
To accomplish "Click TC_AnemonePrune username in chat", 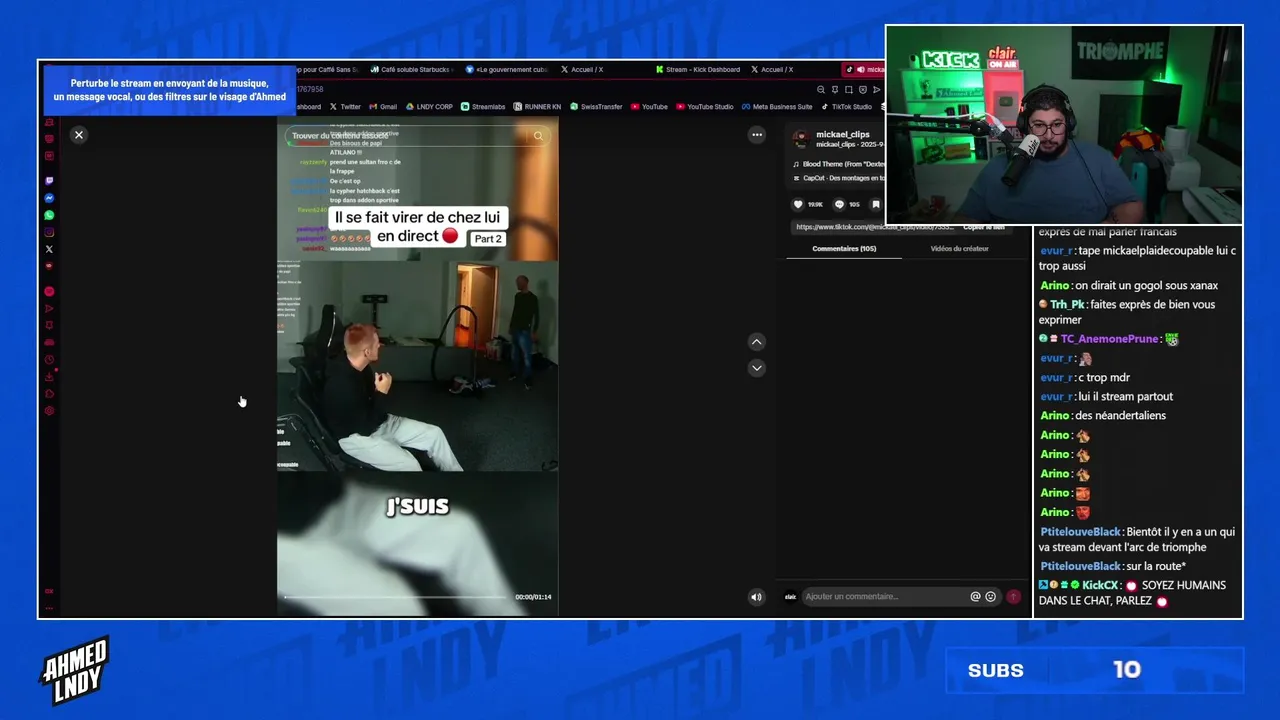I will (1109, 340).
